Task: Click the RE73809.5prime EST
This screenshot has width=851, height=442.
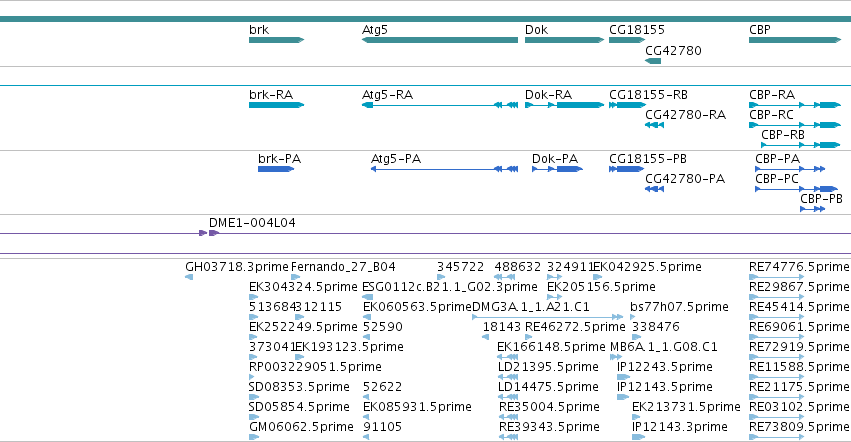Action: (x=776, y=438)
